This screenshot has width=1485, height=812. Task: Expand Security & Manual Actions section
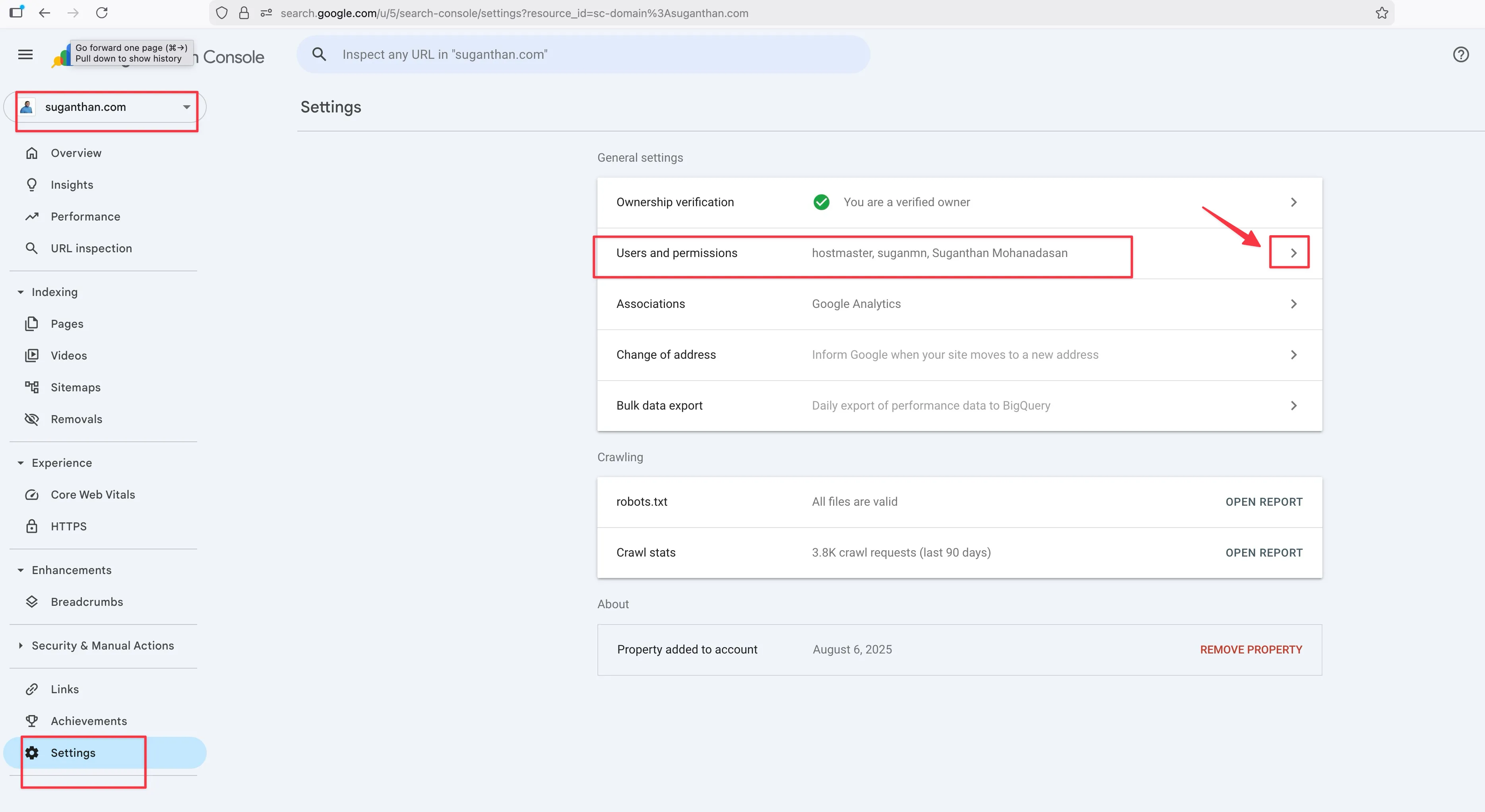[x=21, y=646]
